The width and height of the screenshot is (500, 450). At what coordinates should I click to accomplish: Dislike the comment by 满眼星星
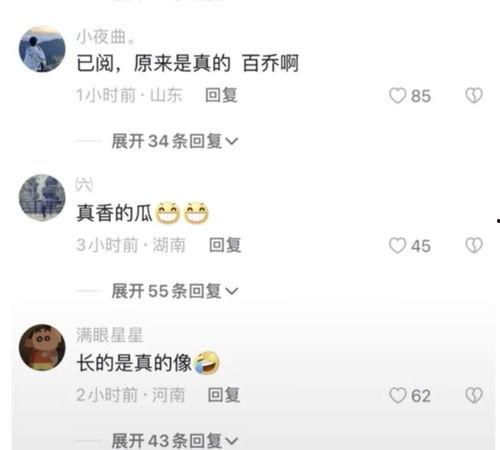click(474, 396)
